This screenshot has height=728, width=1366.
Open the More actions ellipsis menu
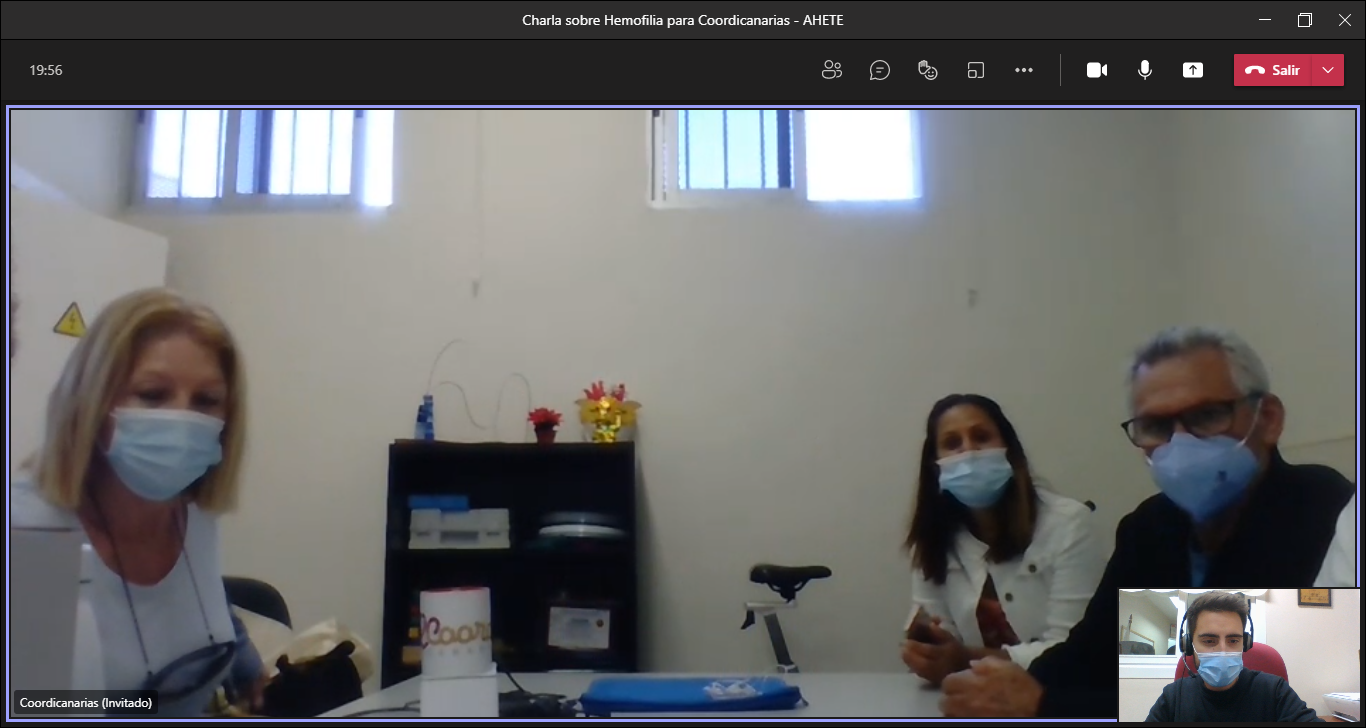point(1024,70)
